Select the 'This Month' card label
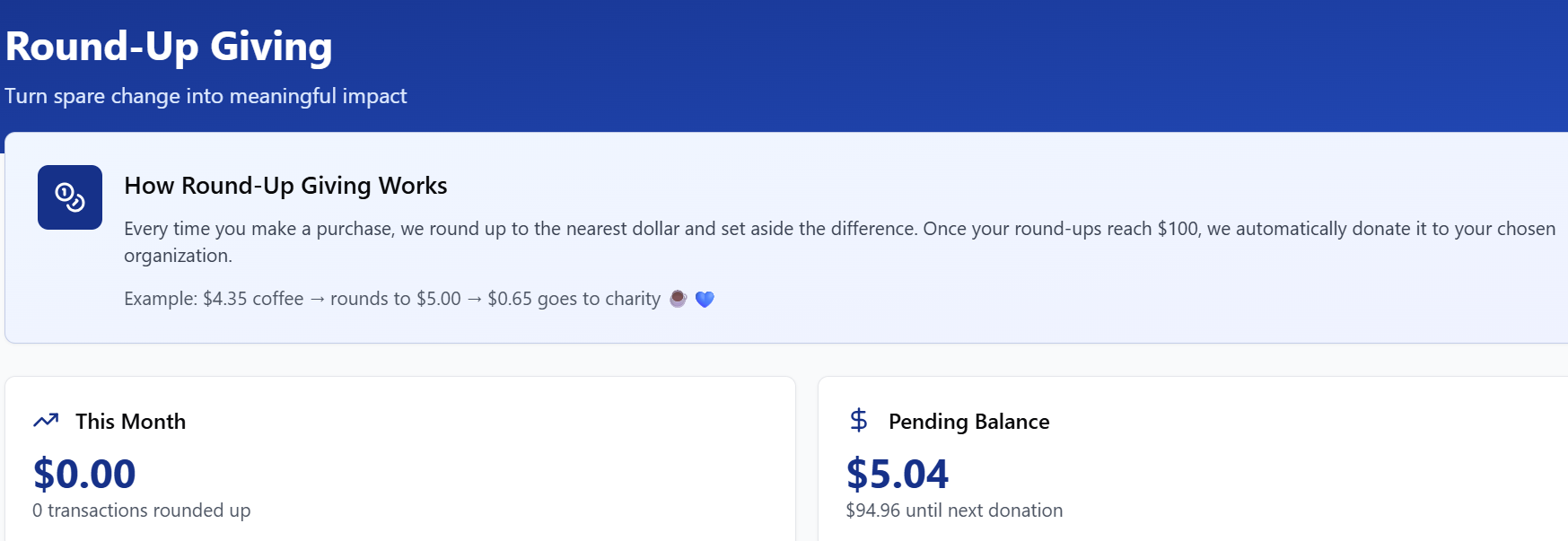 pyautogui.click(x=130, y=422)
